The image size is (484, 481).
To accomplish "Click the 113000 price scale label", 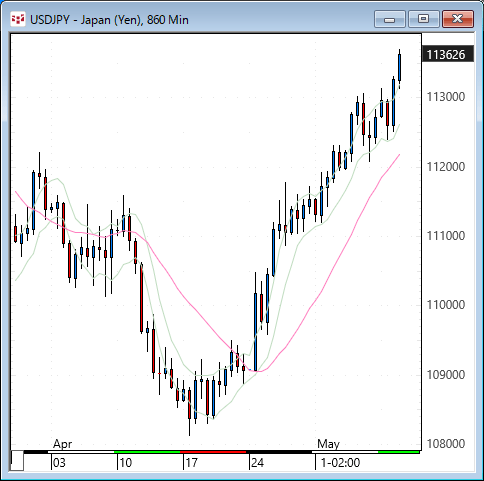I will point(446,97).
